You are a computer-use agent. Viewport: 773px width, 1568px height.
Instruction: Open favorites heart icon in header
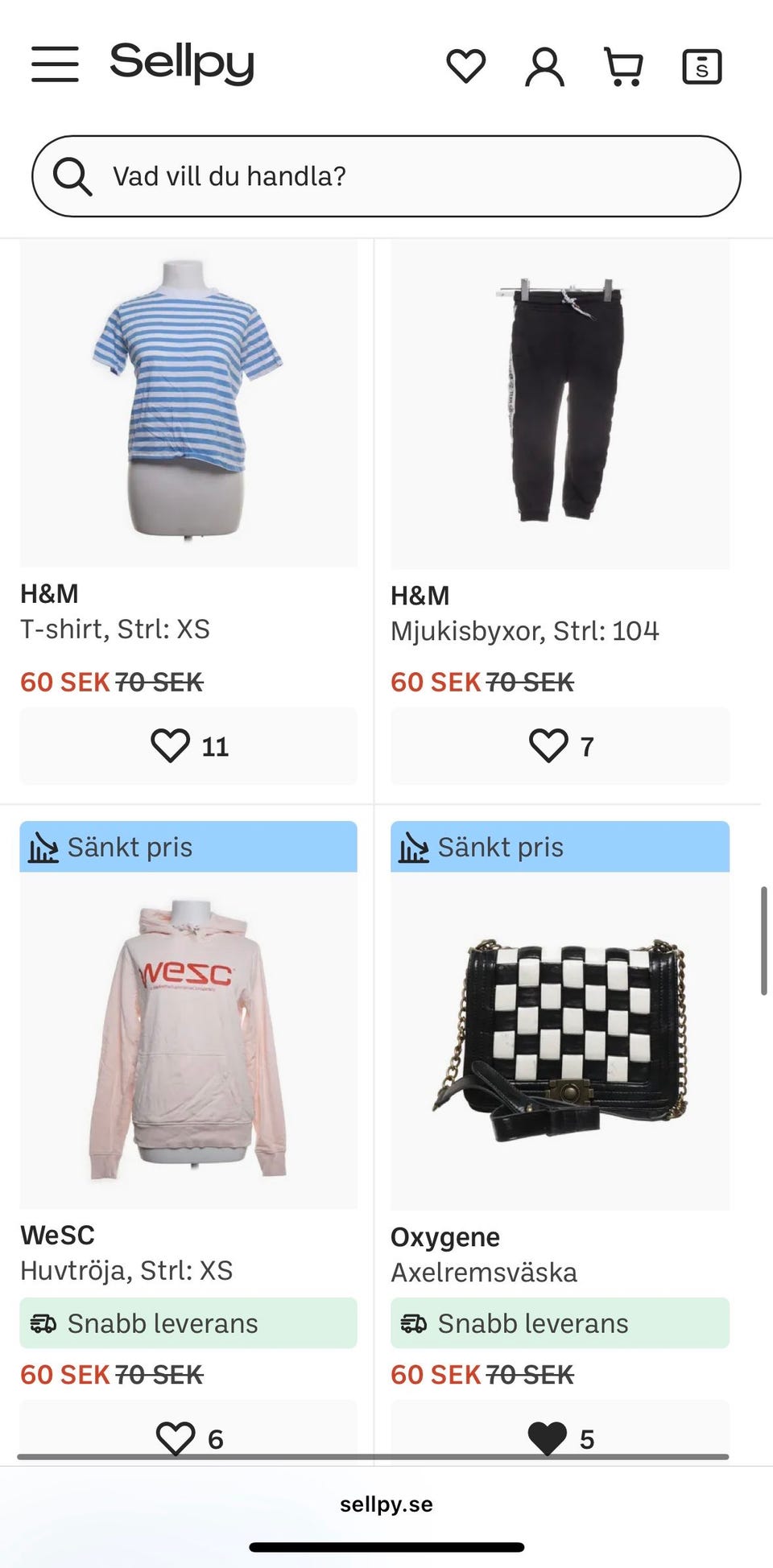click(x=466, y=65)
